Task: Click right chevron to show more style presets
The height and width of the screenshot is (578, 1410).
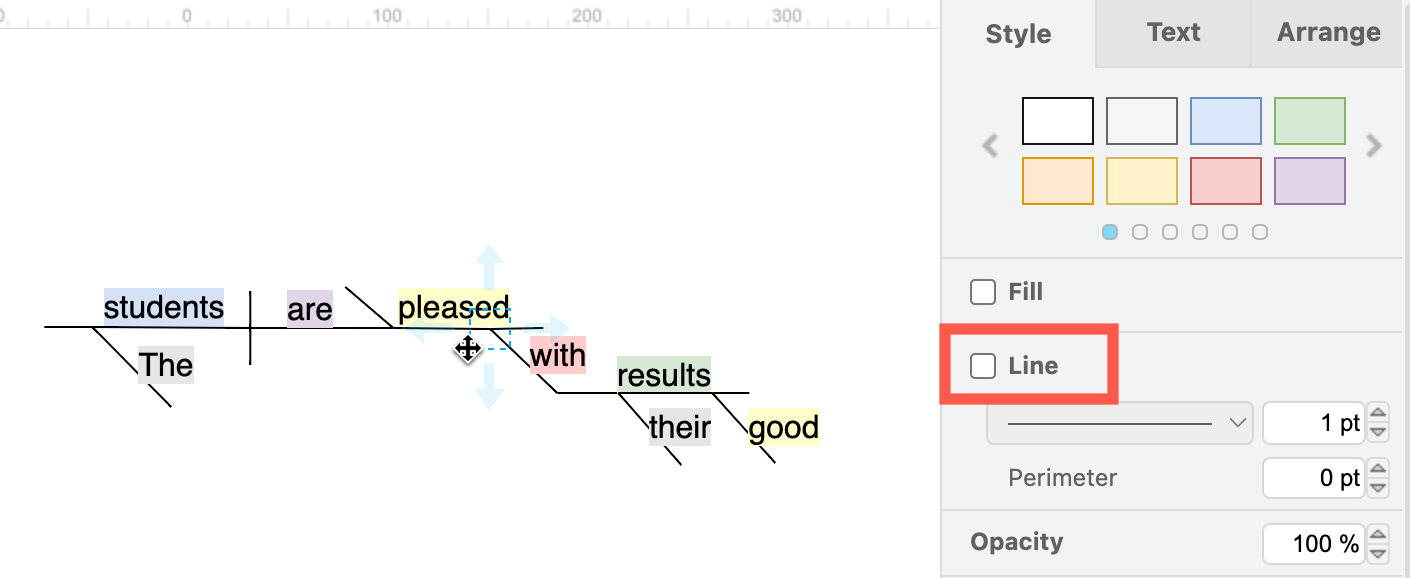Action: 1374,146
